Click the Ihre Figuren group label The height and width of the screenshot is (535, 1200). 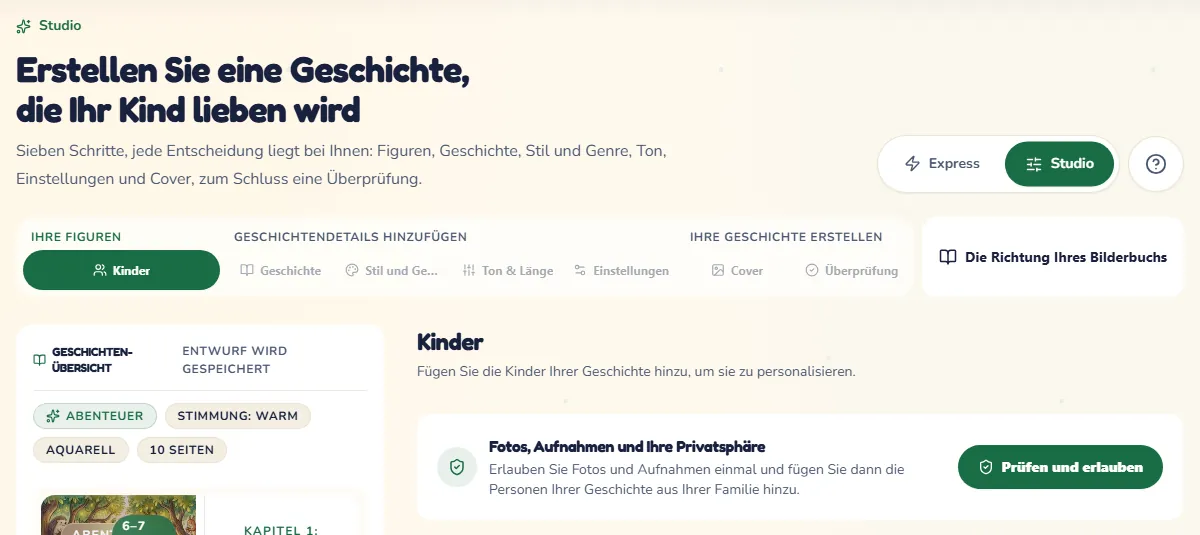76,237
